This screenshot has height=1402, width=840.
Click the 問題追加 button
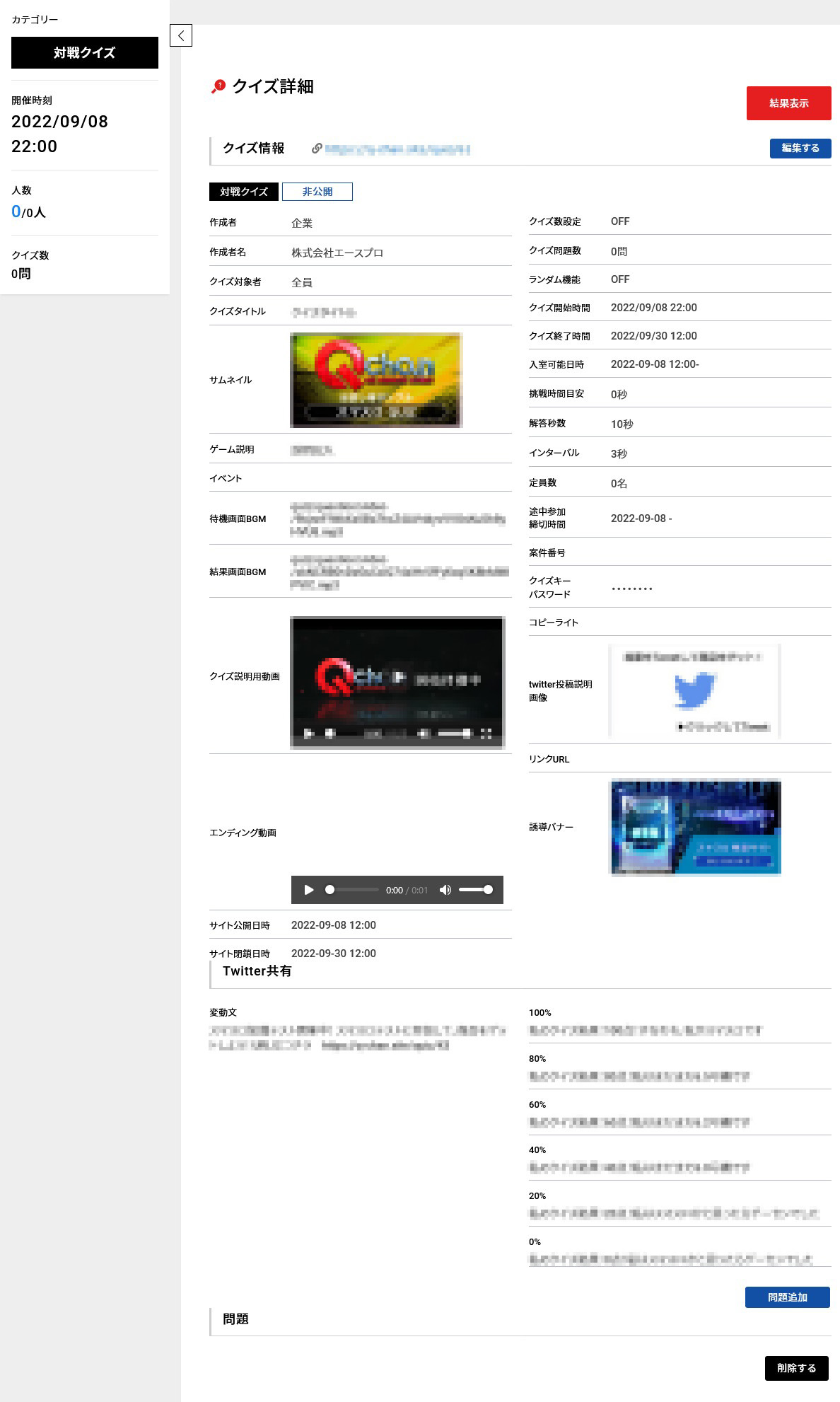pyautogui.click(x=787, y=1297)
